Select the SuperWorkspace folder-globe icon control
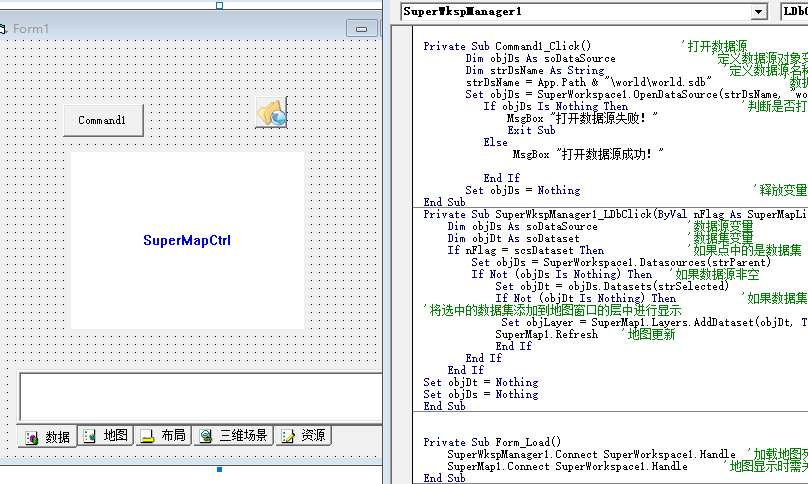 (x=271, y=112)
